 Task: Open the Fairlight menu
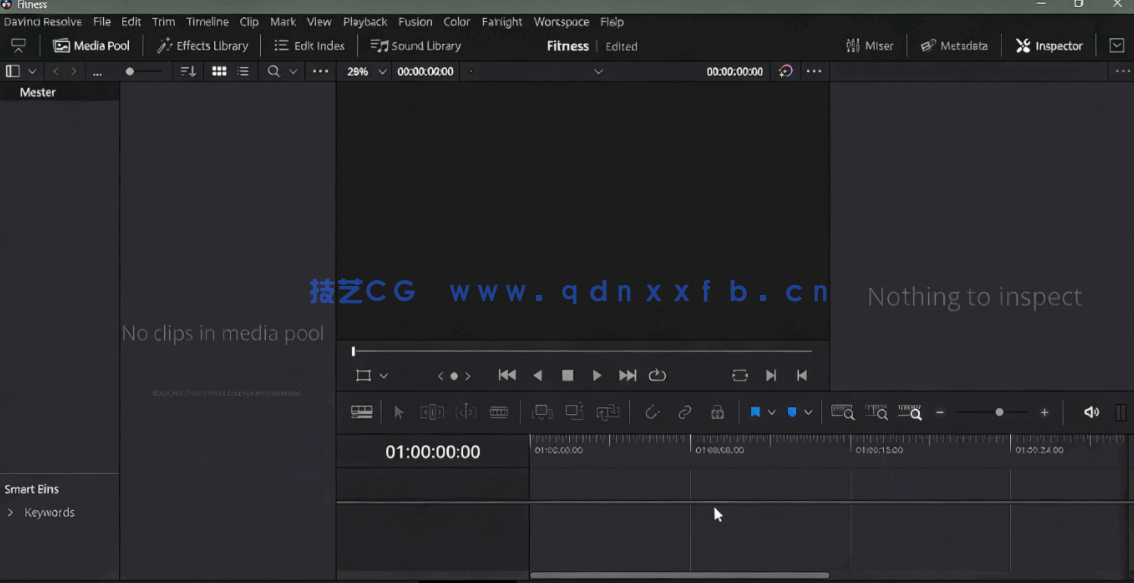(502, 21)
